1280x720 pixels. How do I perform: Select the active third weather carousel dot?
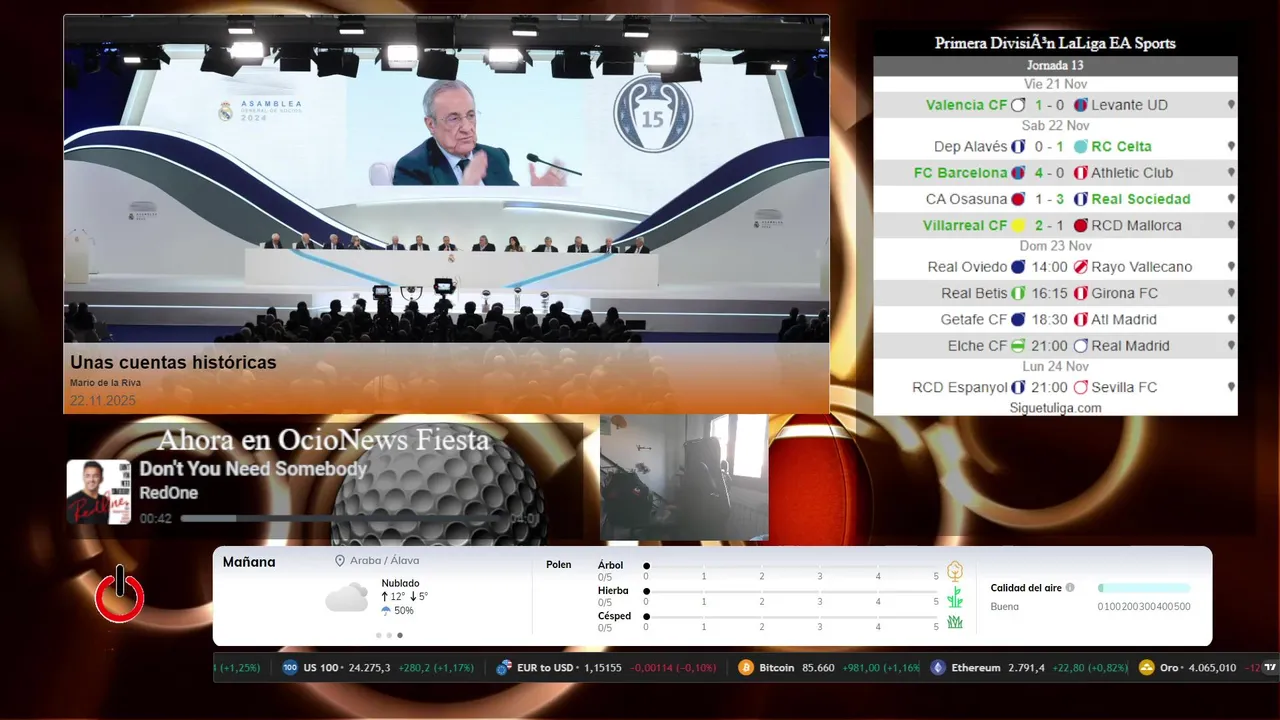point(400,635)
